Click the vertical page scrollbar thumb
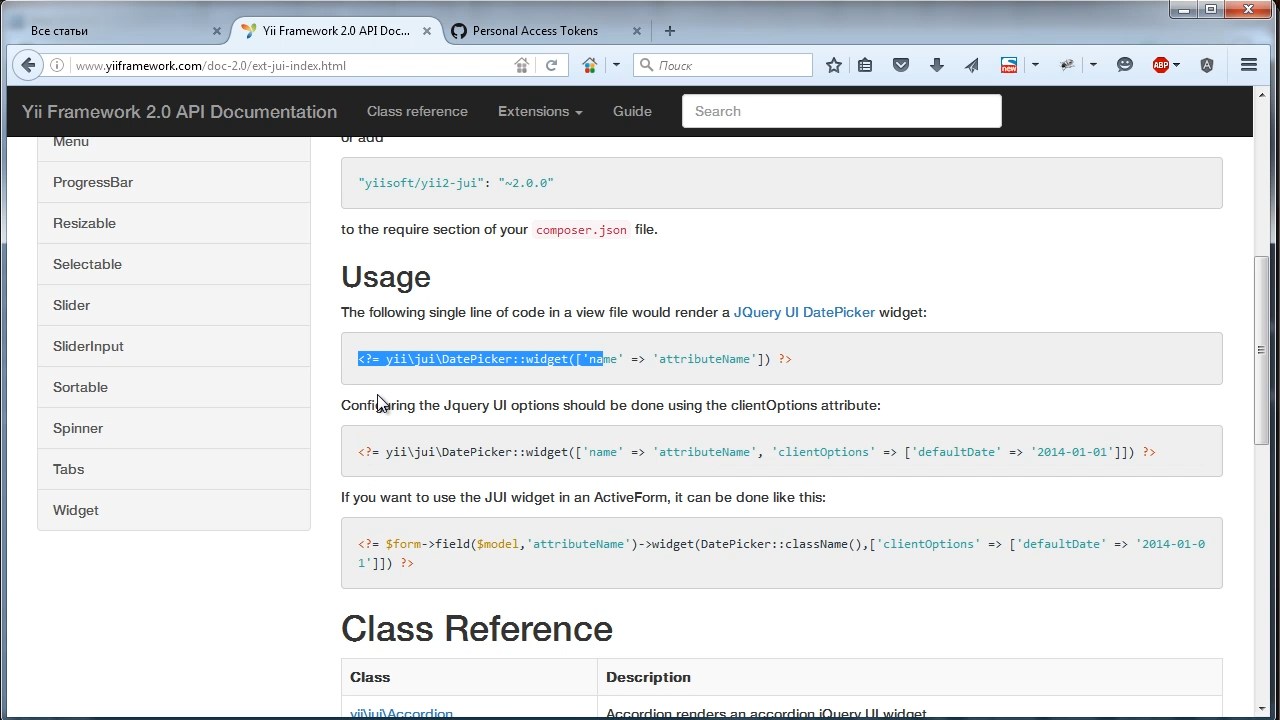The height and width of the screenshot is (720, 1280). click(x=1261, y=350)
